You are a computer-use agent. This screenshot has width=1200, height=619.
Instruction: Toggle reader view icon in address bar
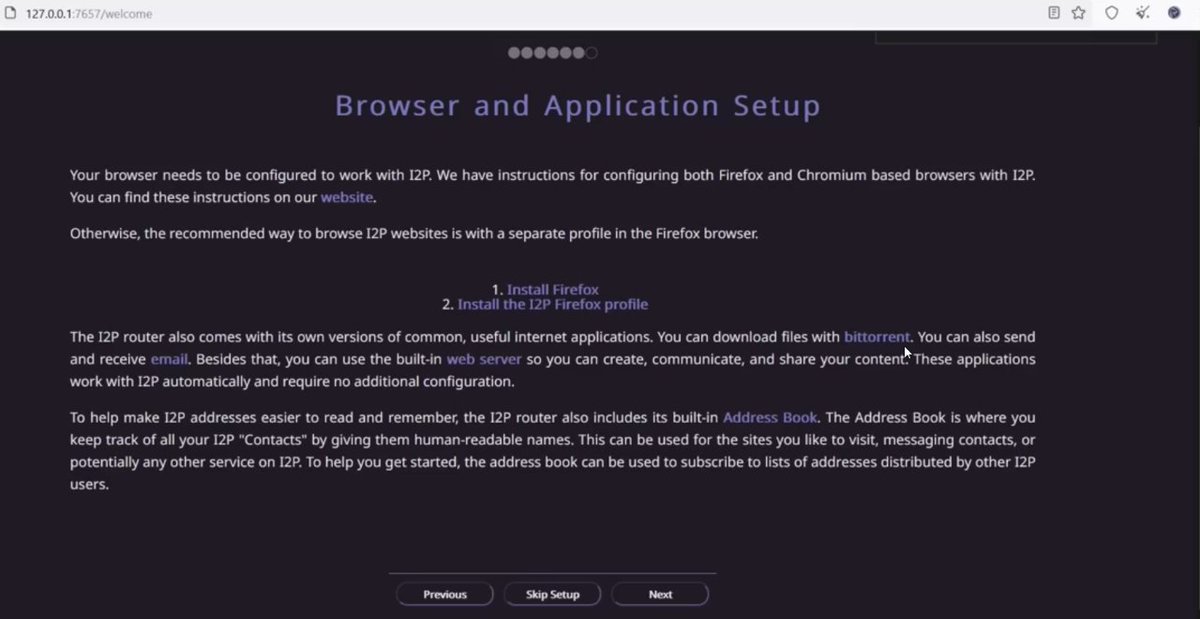(1054, 13)
